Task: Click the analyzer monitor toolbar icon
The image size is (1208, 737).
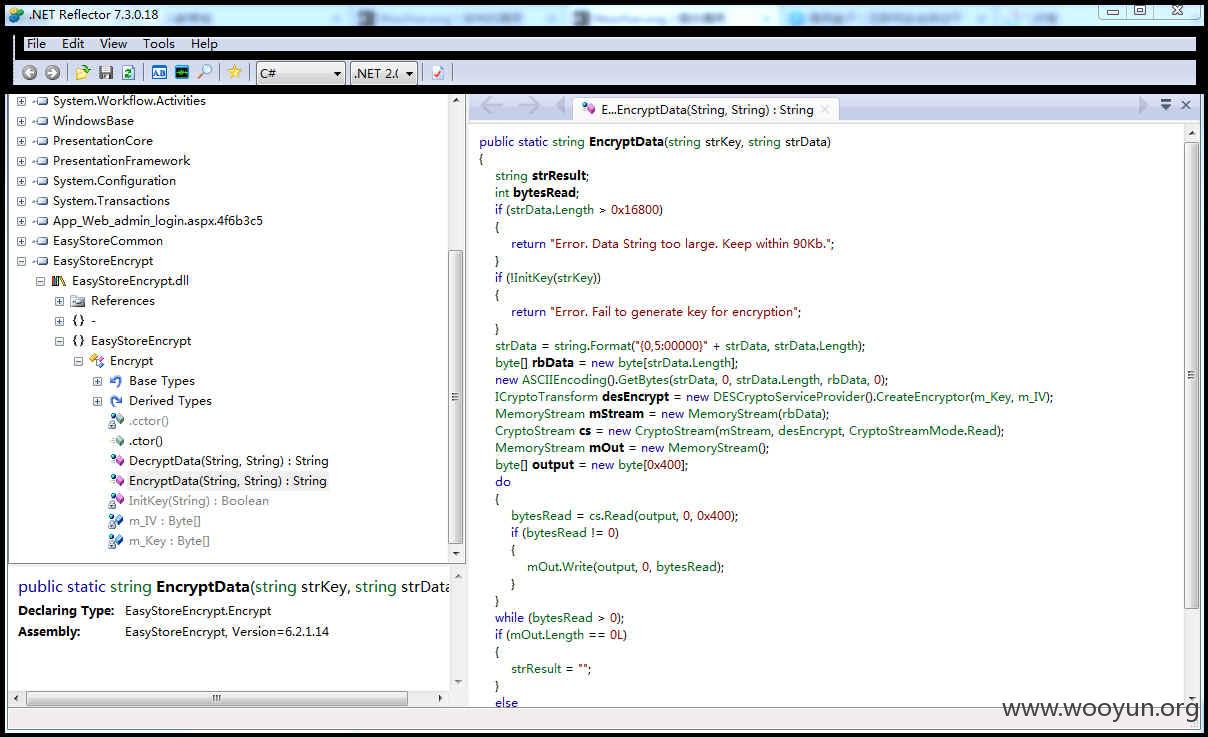Action: (181, 72)
